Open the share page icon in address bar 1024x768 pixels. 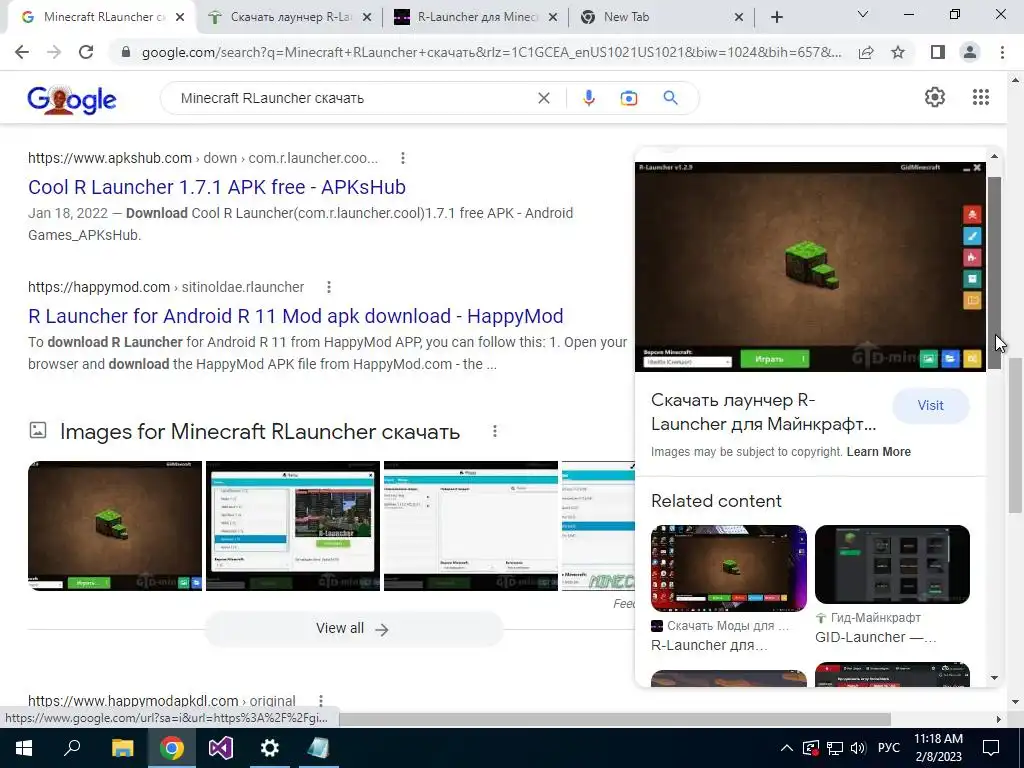pyautogui.click(x=866, y=52)
